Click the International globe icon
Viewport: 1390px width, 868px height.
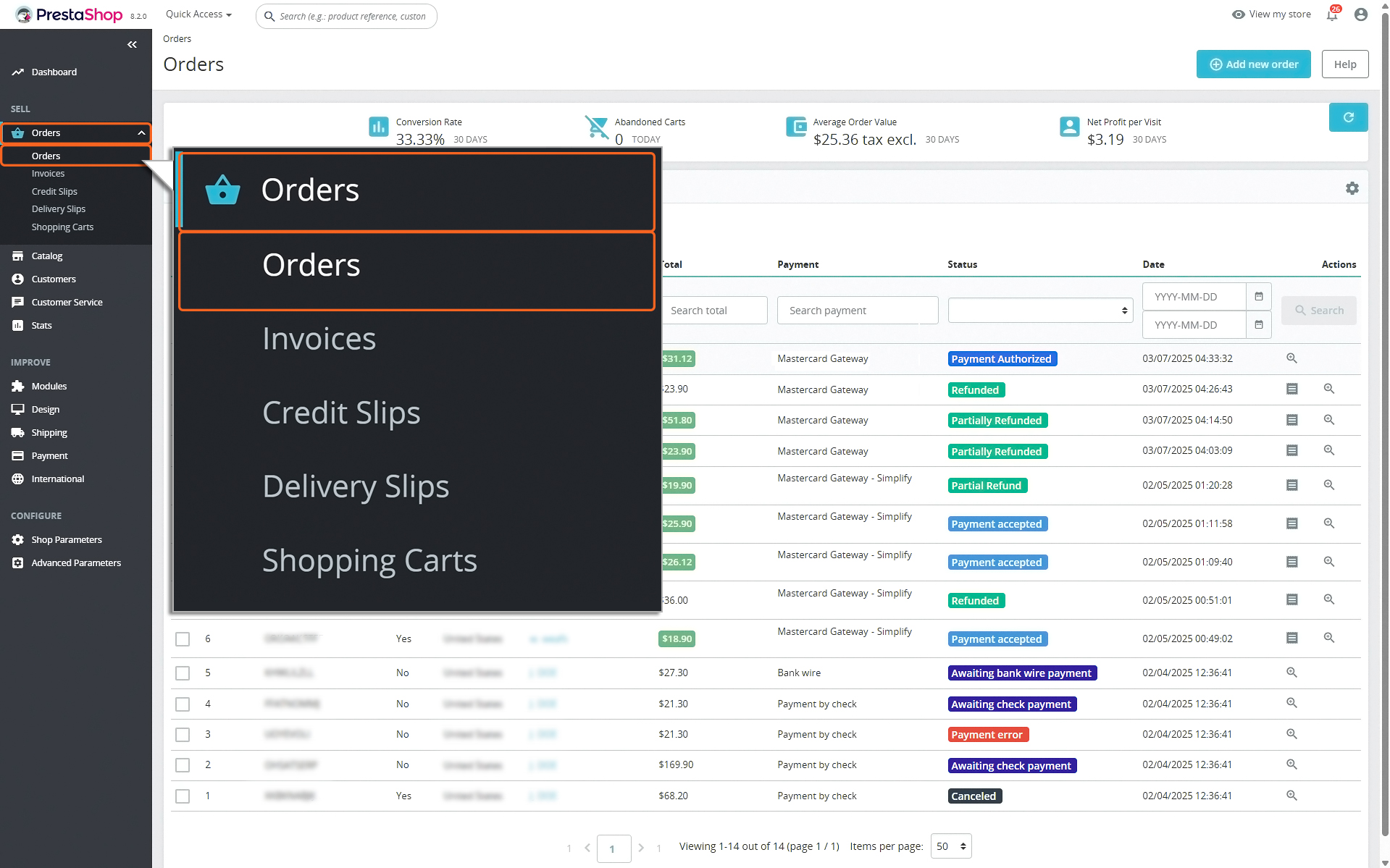(x=17, y=479)
